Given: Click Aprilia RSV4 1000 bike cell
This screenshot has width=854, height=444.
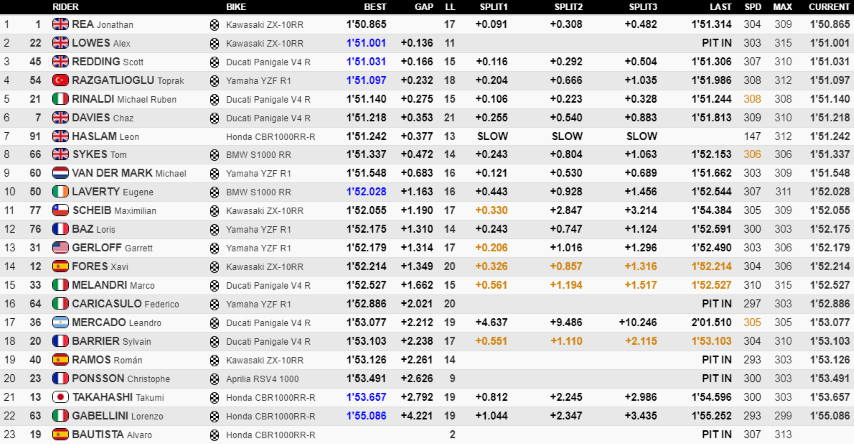Looking at the screenshot, I should coord(263,379).
